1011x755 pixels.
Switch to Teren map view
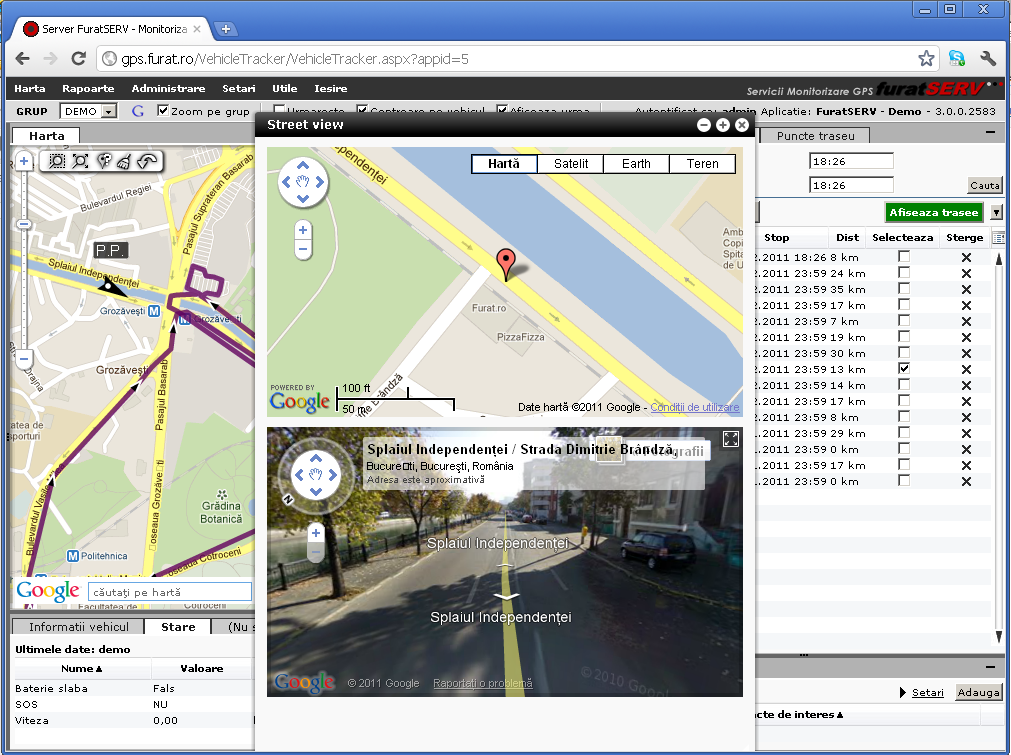(703, 164)
